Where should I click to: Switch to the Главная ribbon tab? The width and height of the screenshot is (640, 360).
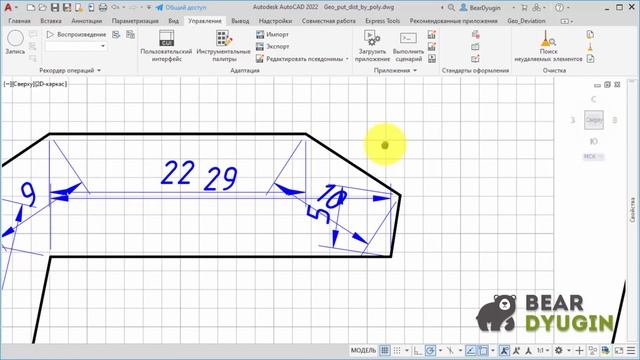pyautogui.click(x=19, y=21)
